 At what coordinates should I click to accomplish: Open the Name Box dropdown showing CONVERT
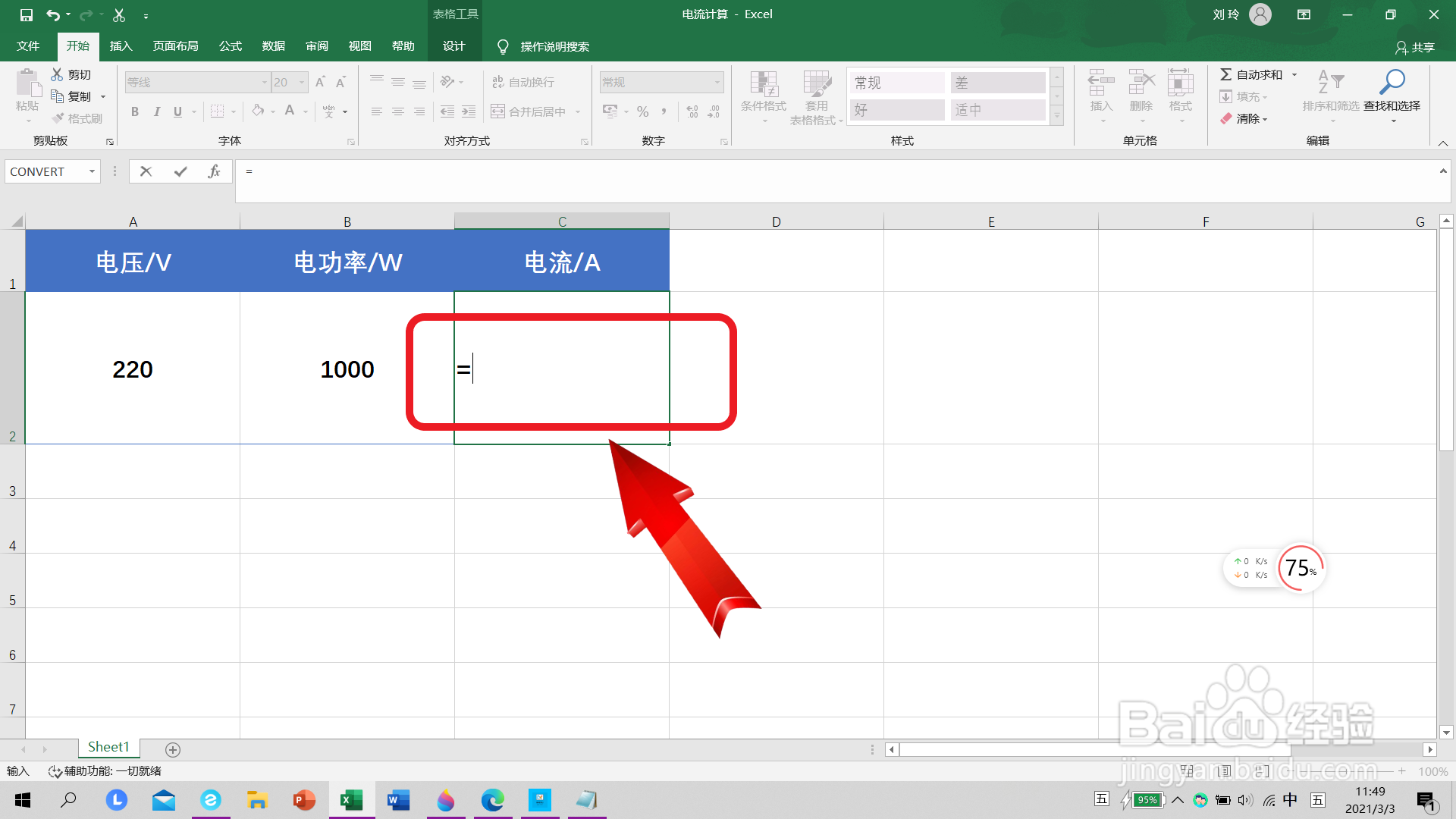click(92, 172)
